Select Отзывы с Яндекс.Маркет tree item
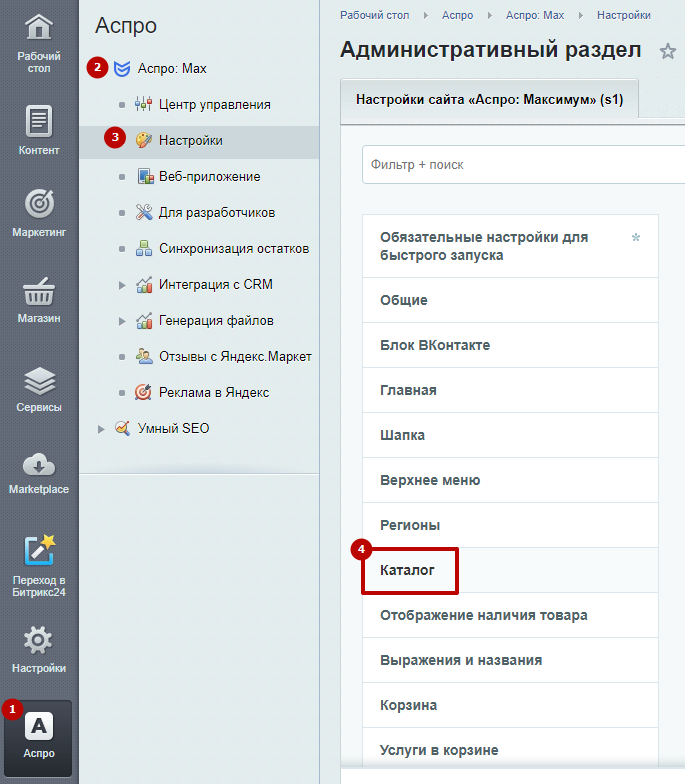The height and width of the screenshot is (784, 685). click(236, 356)
